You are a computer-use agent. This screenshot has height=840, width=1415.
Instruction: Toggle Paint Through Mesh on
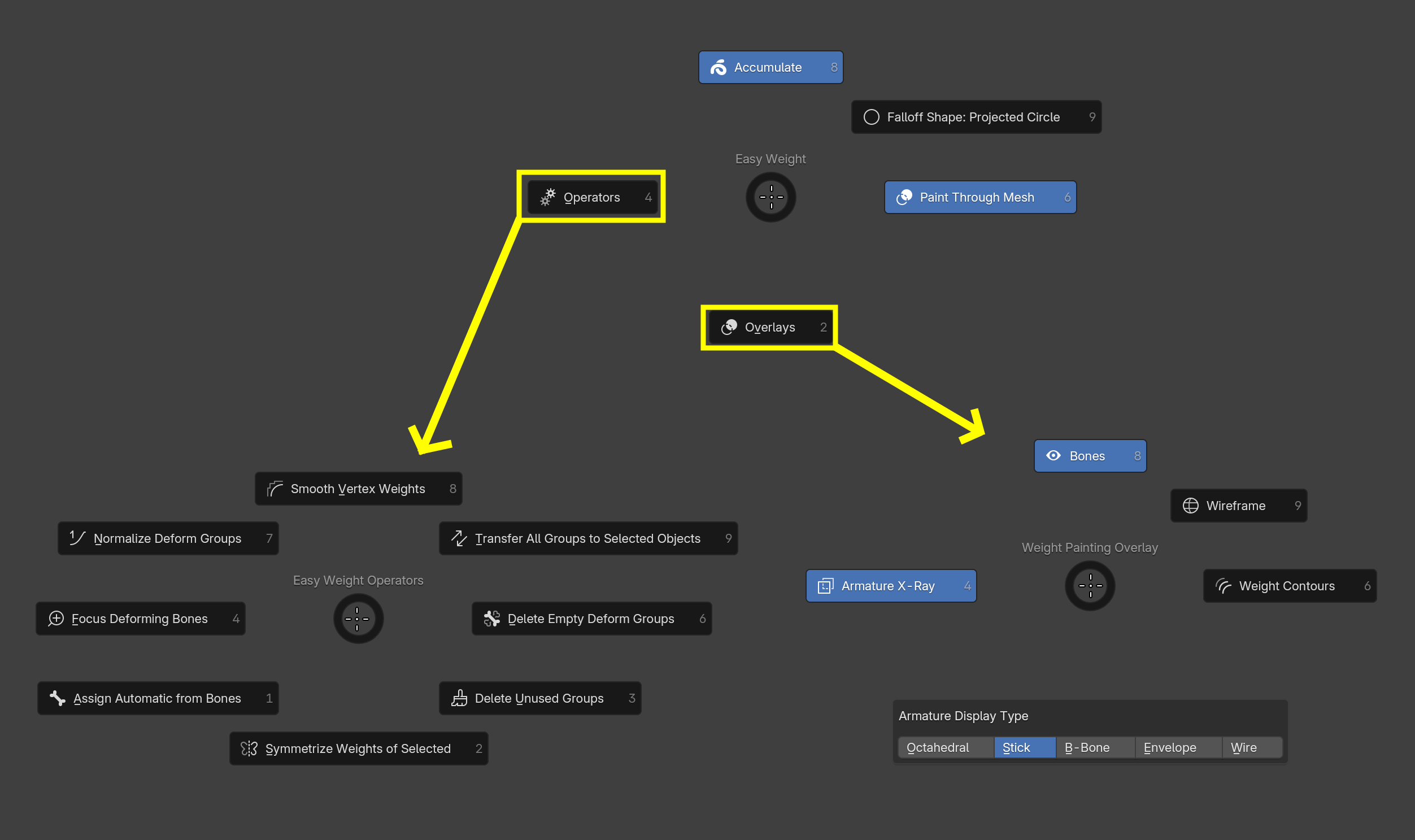981,197
